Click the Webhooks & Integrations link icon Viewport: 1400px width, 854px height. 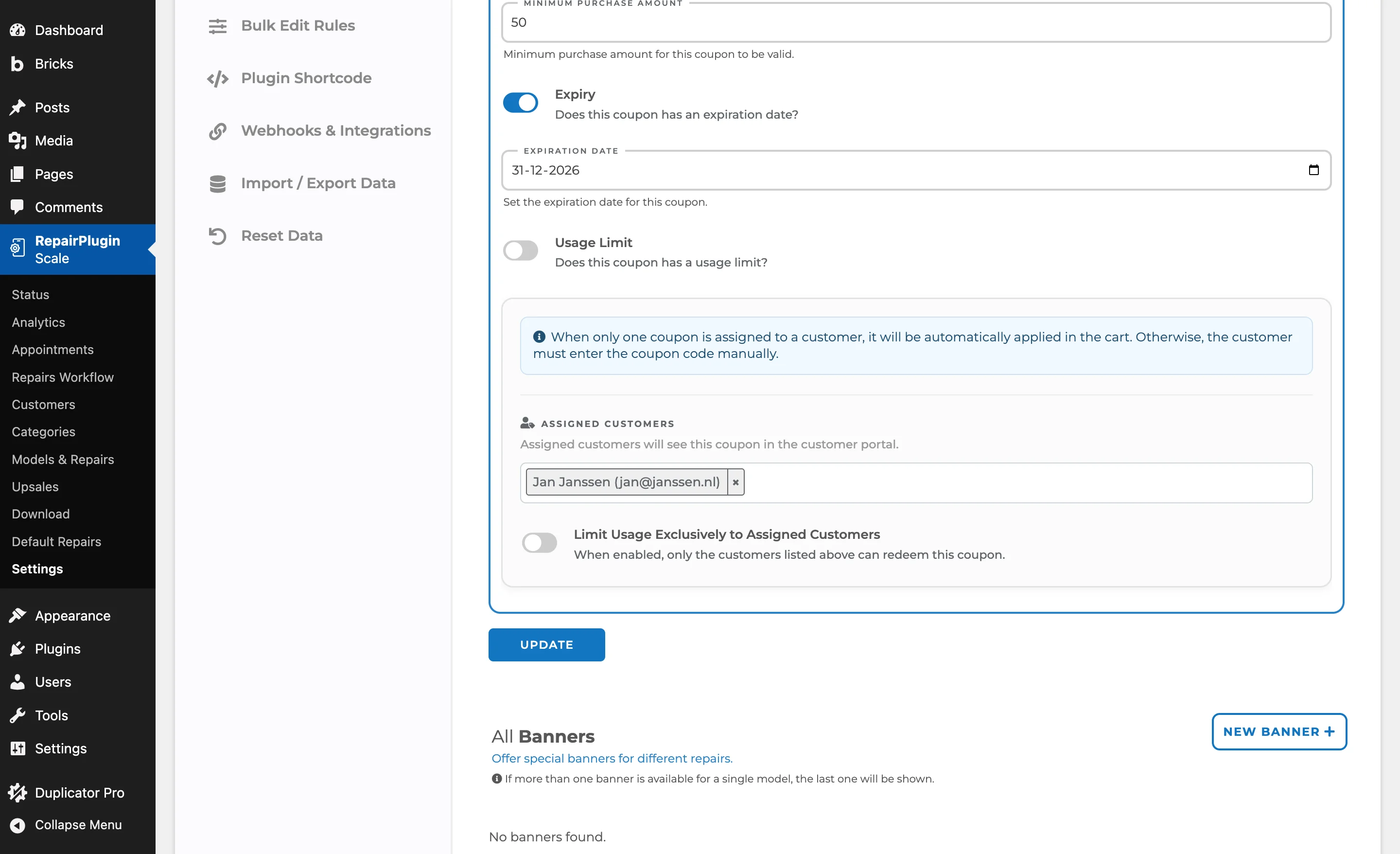[218, 131]
